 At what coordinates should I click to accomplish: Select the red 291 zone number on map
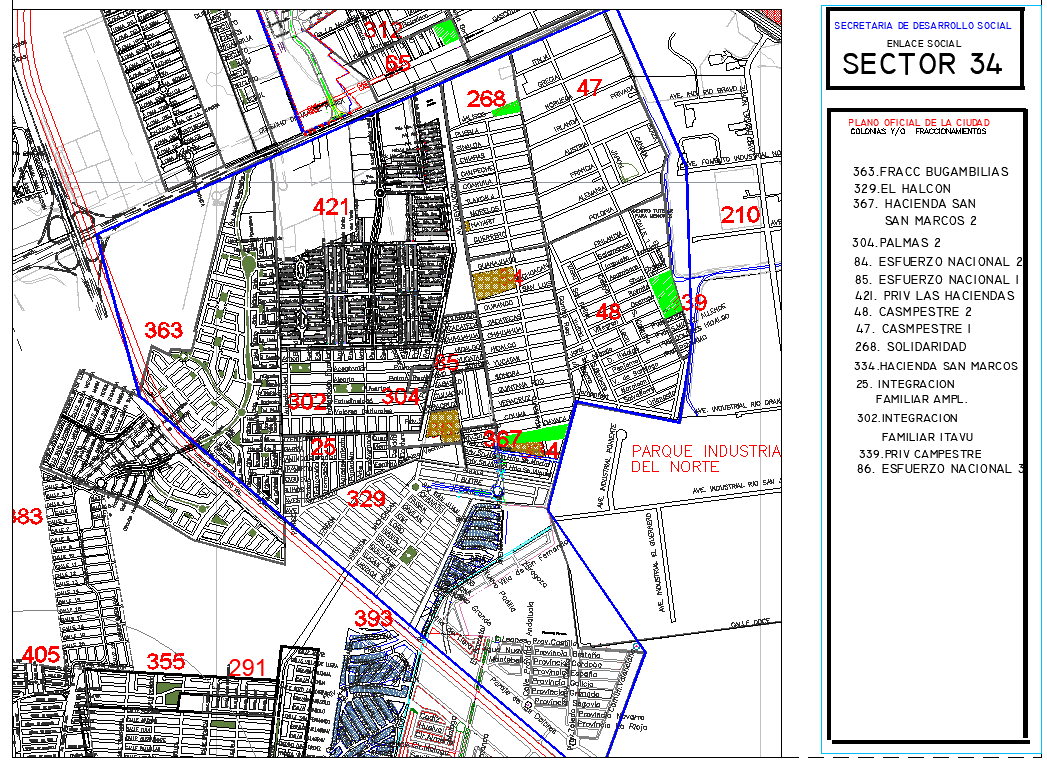click(x=248, y=668)
